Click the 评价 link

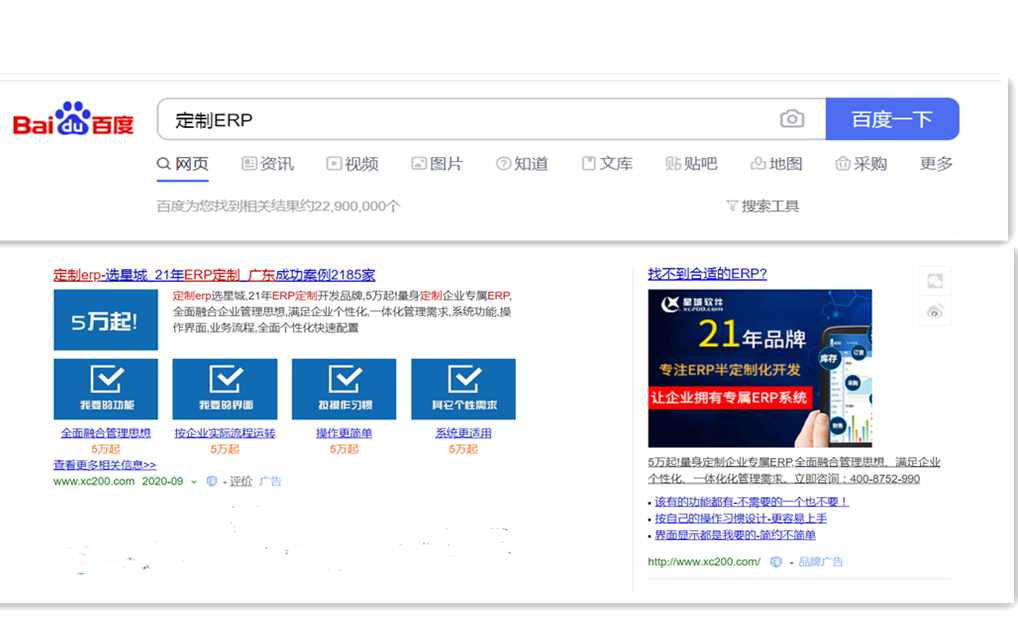pos(241,481)
